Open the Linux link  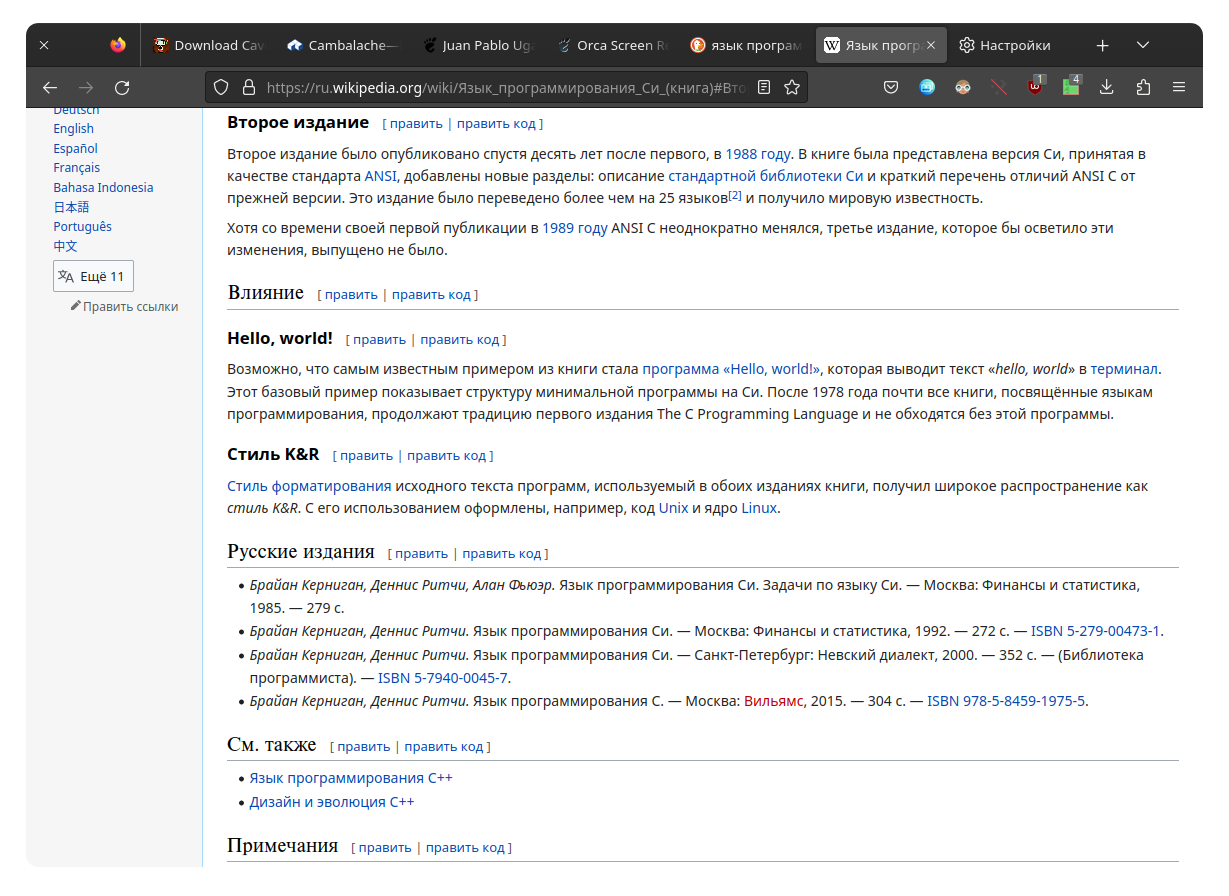click(x=759, y=508)
